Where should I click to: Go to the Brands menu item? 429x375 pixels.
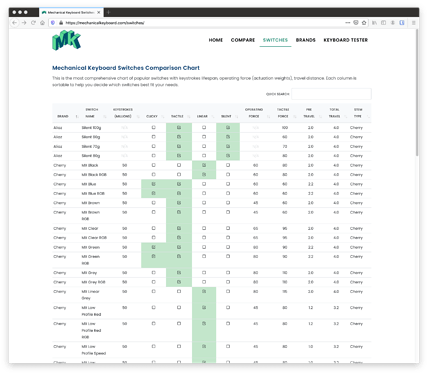coord(305,40)
